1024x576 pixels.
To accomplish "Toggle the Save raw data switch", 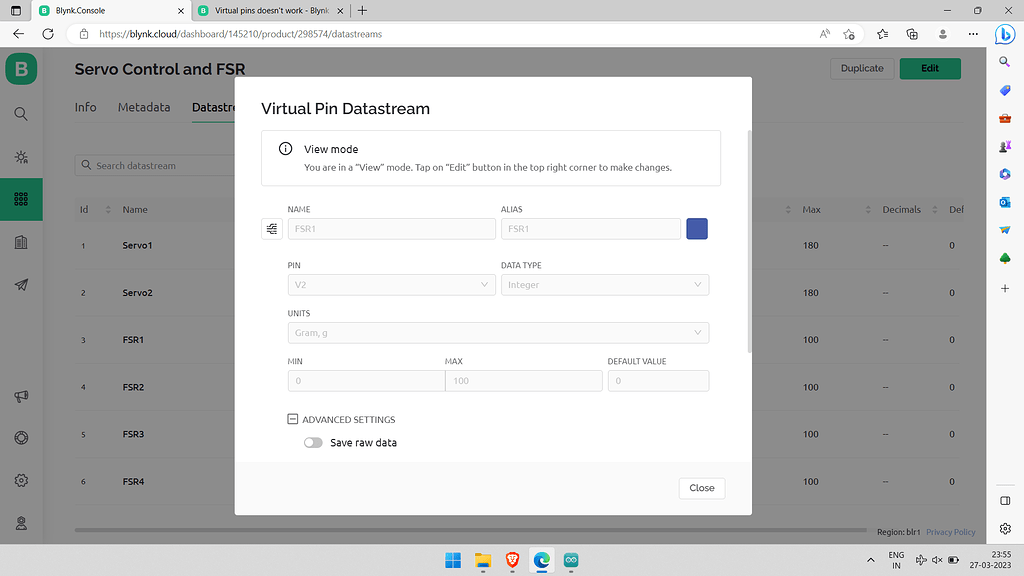I will click(x=313, y=442).
